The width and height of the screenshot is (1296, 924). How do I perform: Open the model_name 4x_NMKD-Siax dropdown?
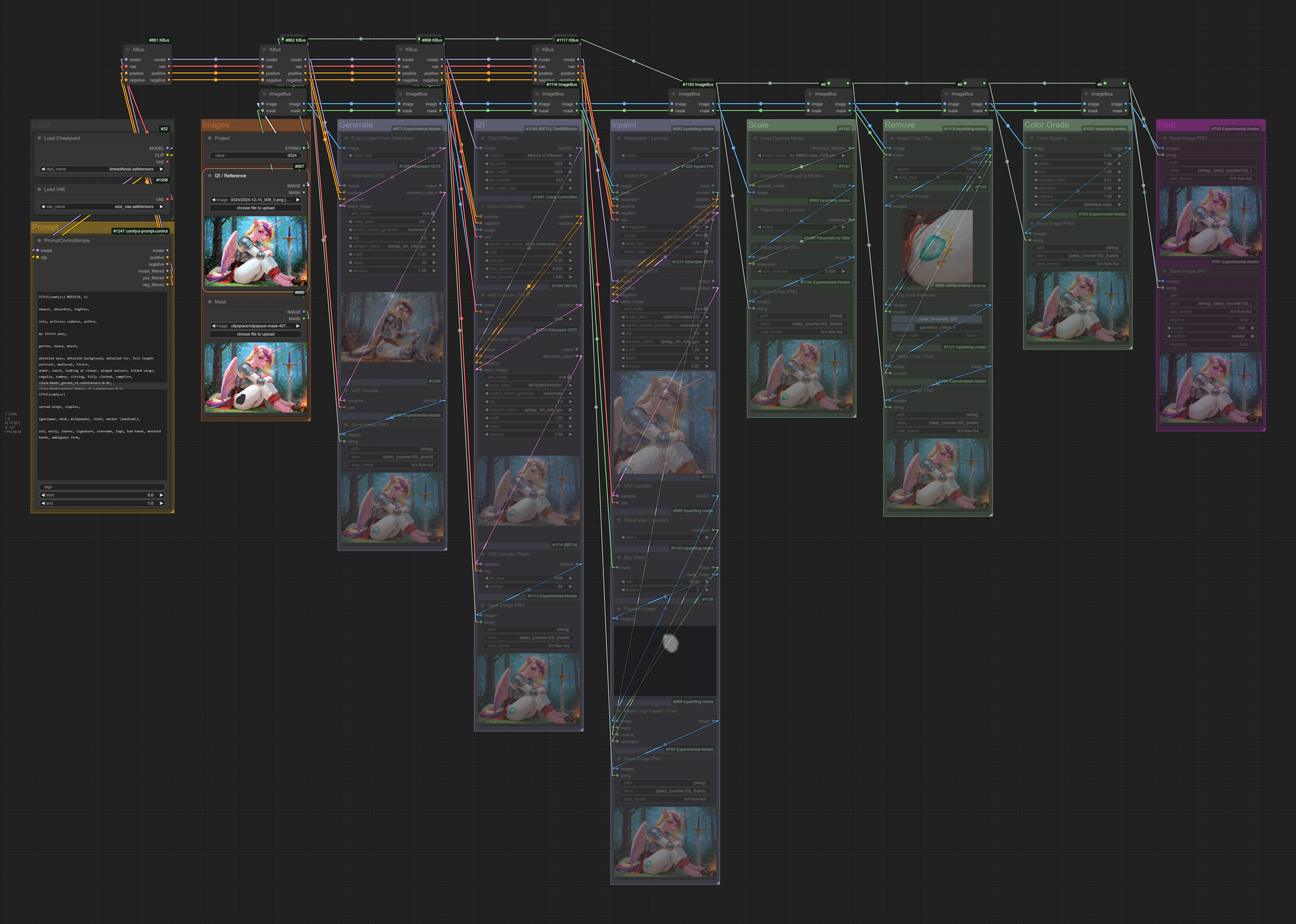click(x=801, y=155)
